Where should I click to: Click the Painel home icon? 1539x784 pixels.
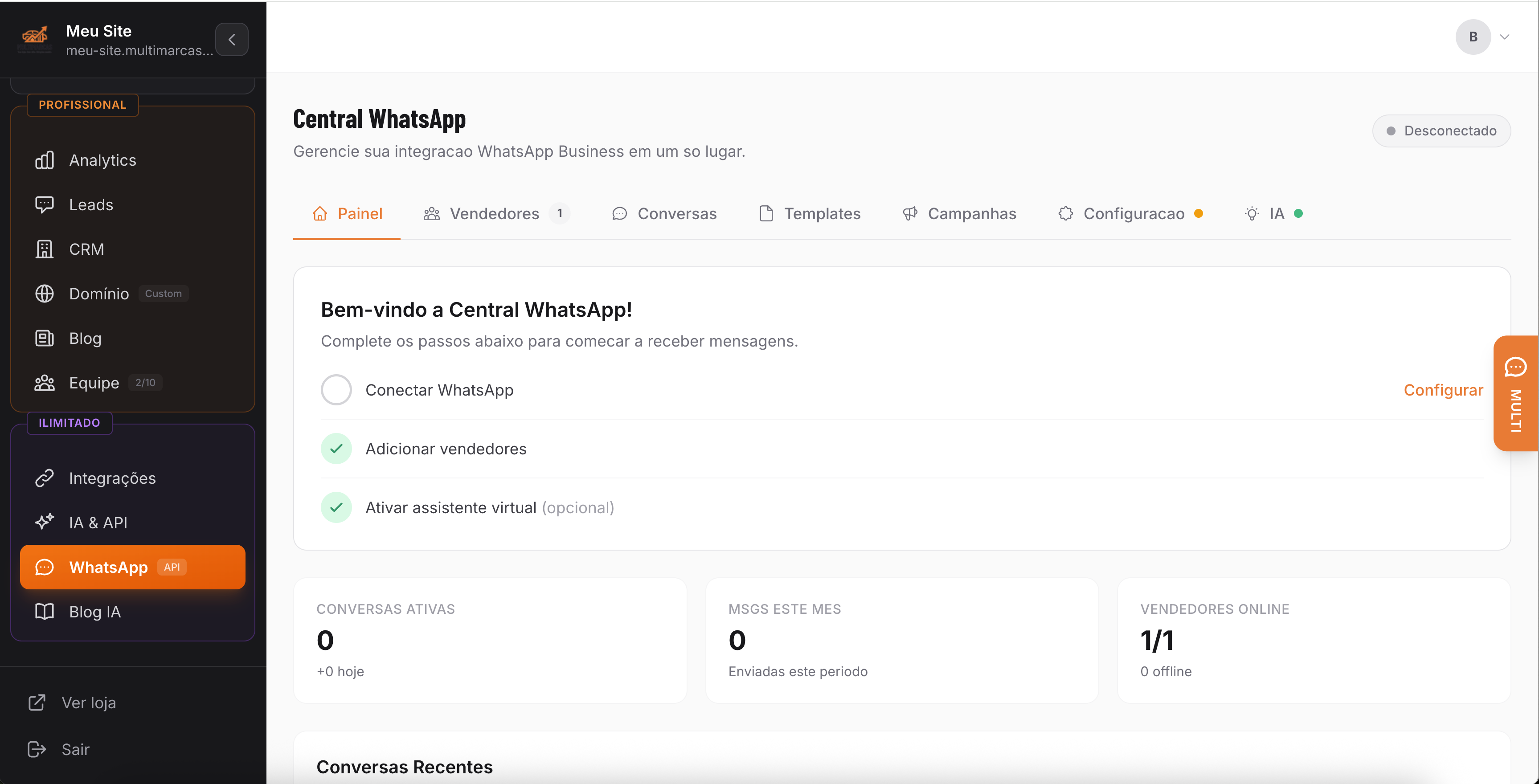click(x=319, y=214)
